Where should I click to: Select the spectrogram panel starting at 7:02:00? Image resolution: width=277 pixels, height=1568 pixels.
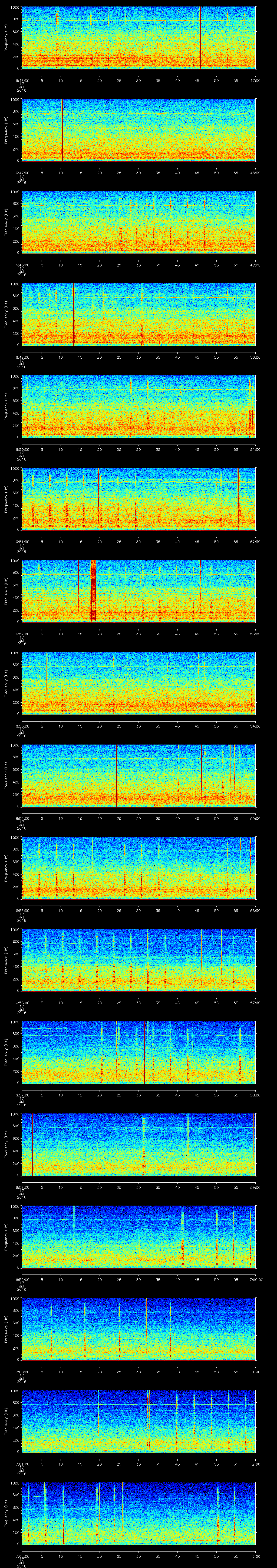click(138, 1513)
